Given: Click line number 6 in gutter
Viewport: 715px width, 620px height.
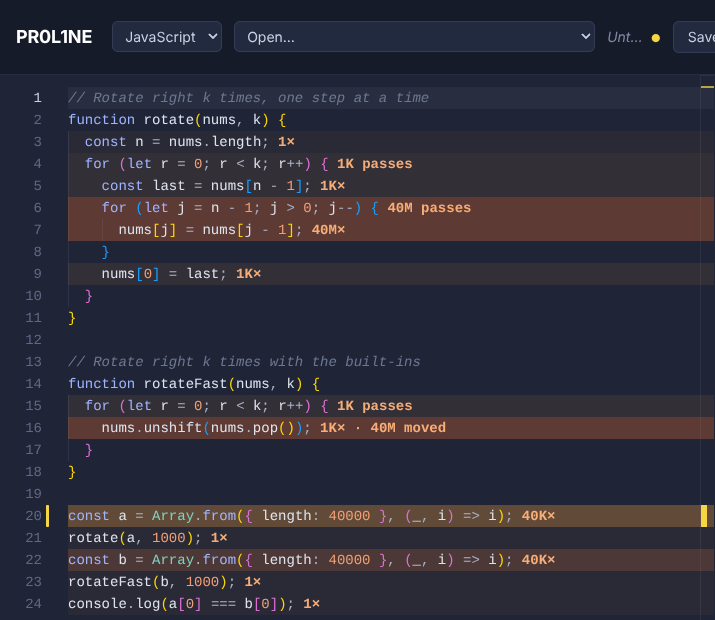Looking at the screenshot, I should 37,208.
